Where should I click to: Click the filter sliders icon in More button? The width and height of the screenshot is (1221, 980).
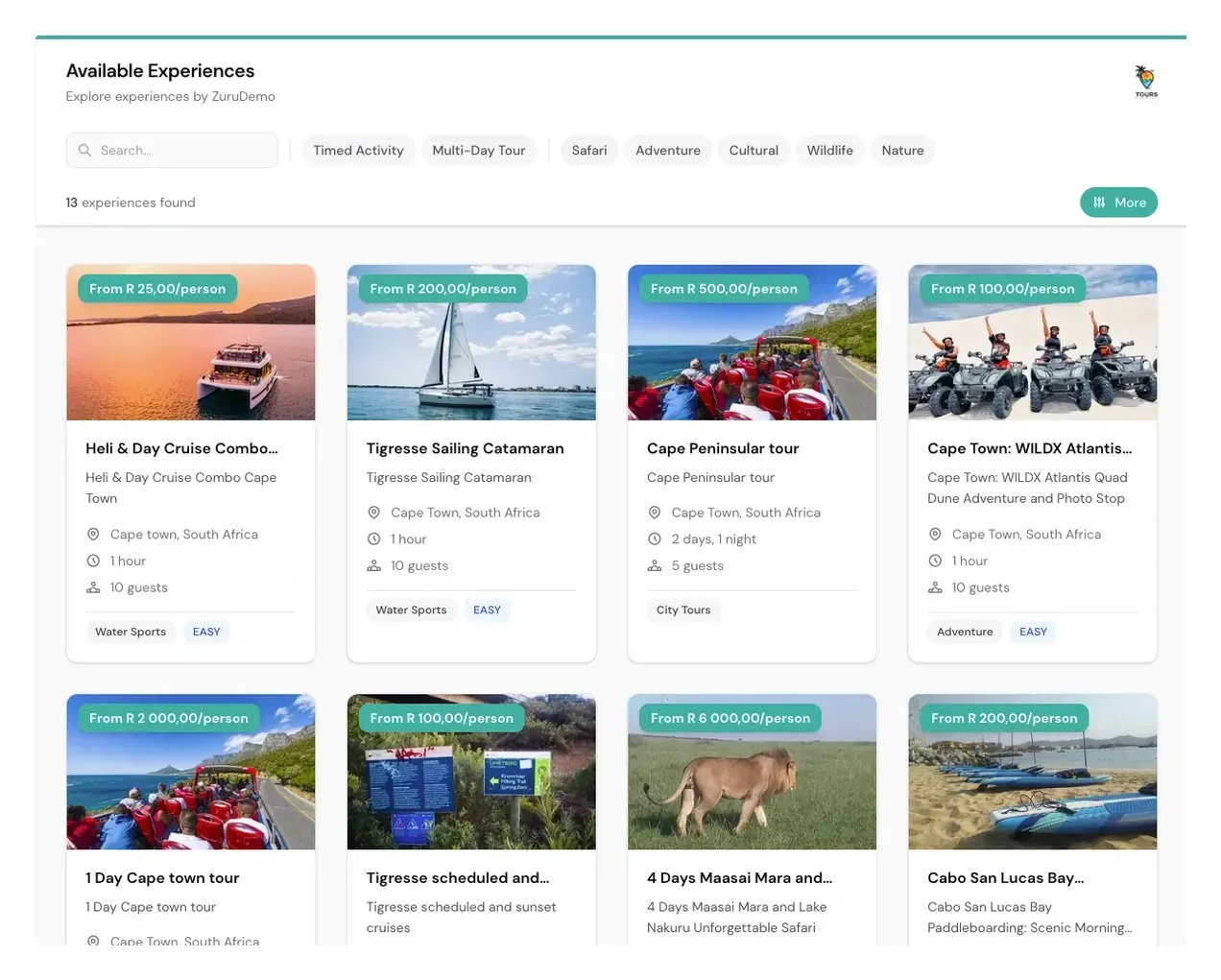tap(1099, 203)
